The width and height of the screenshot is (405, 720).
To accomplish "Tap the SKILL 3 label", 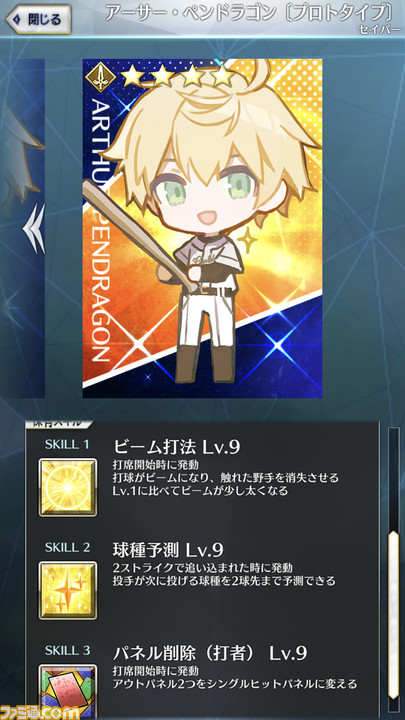I will pos(67,650).
